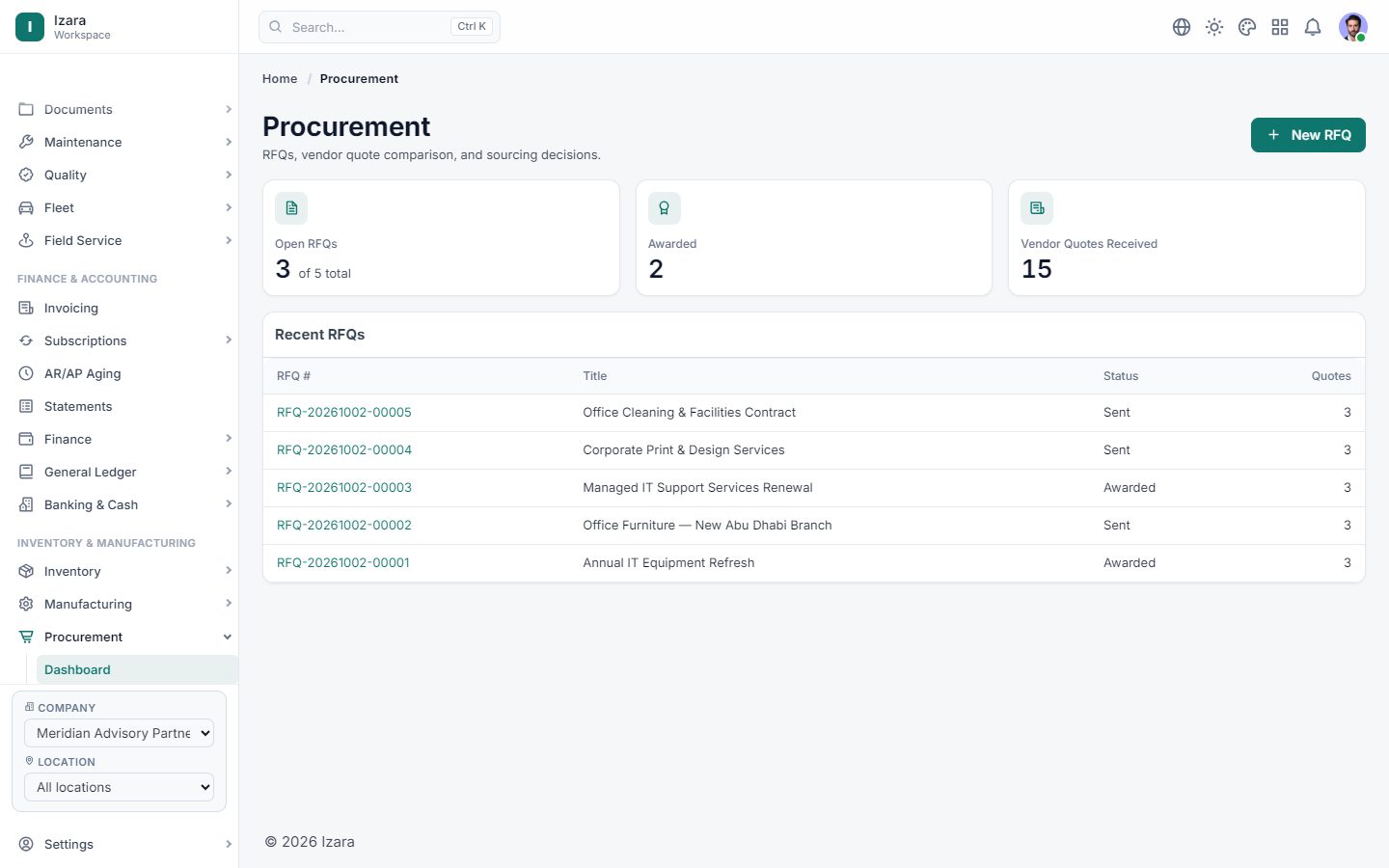Toggle the light/dark theme sun icon
The height and width of the screenshot is (868, 1389).
(1214, 27)
